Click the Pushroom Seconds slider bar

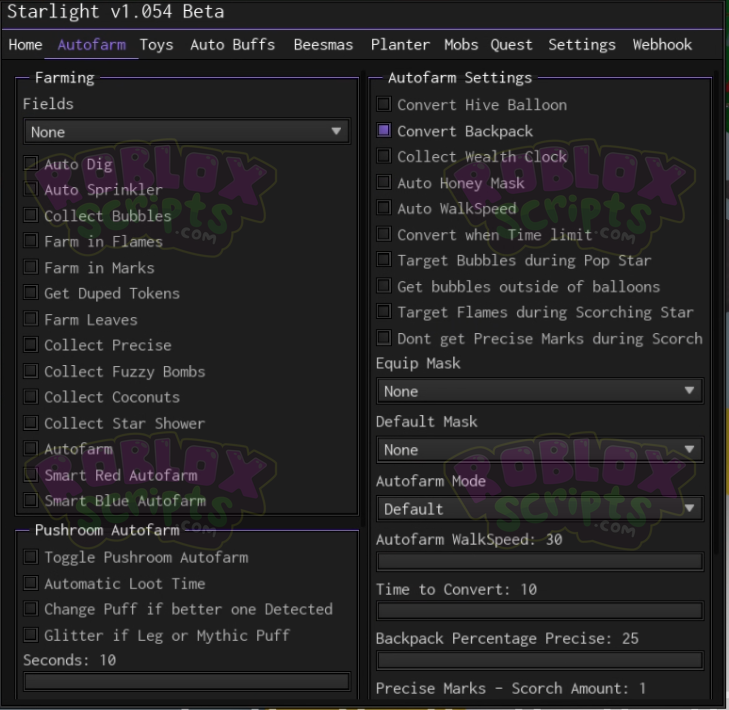click(187, 682)
